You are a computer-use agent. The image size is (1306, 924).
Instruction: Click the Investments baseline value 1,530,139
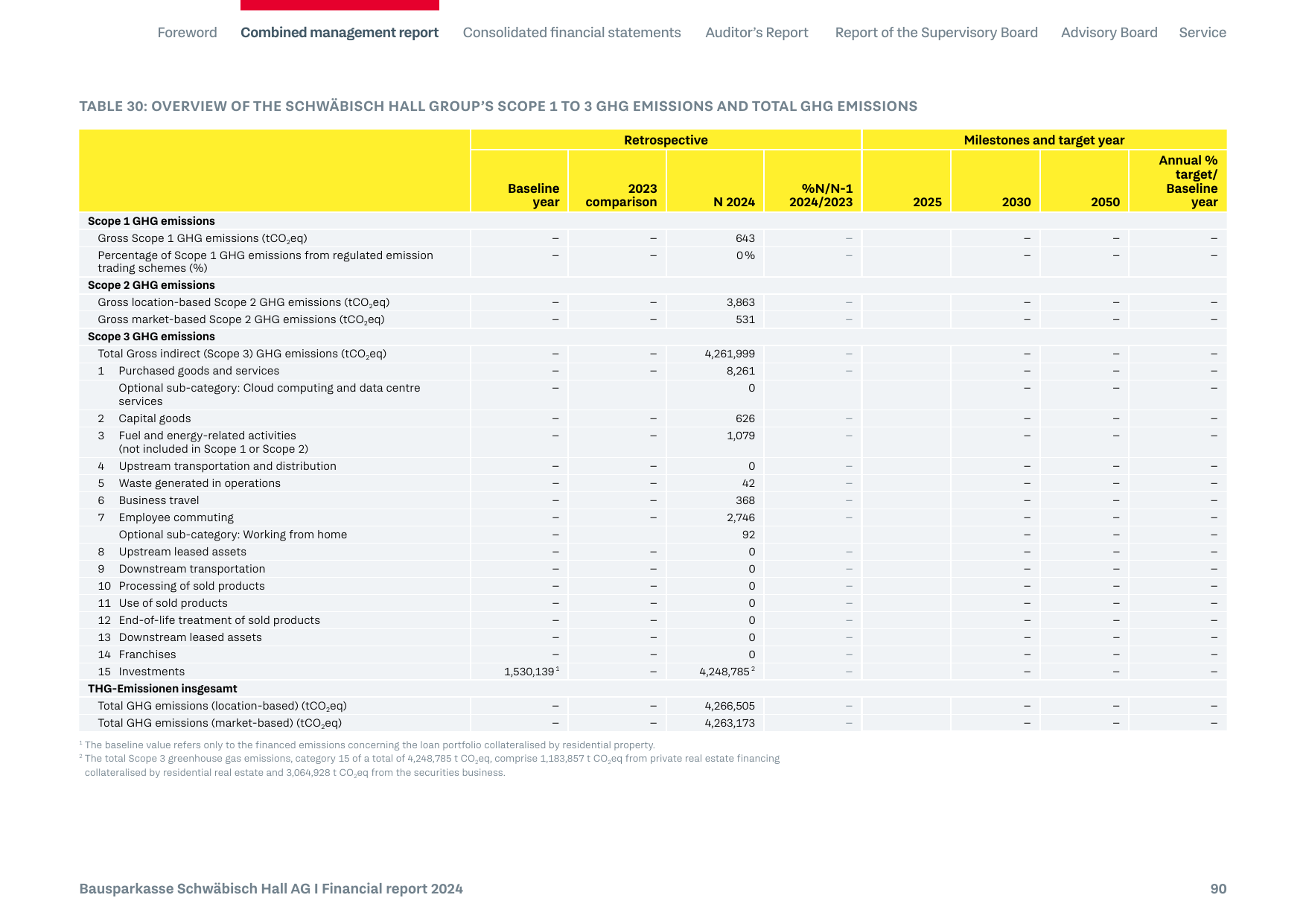click(x=531, y=672)
